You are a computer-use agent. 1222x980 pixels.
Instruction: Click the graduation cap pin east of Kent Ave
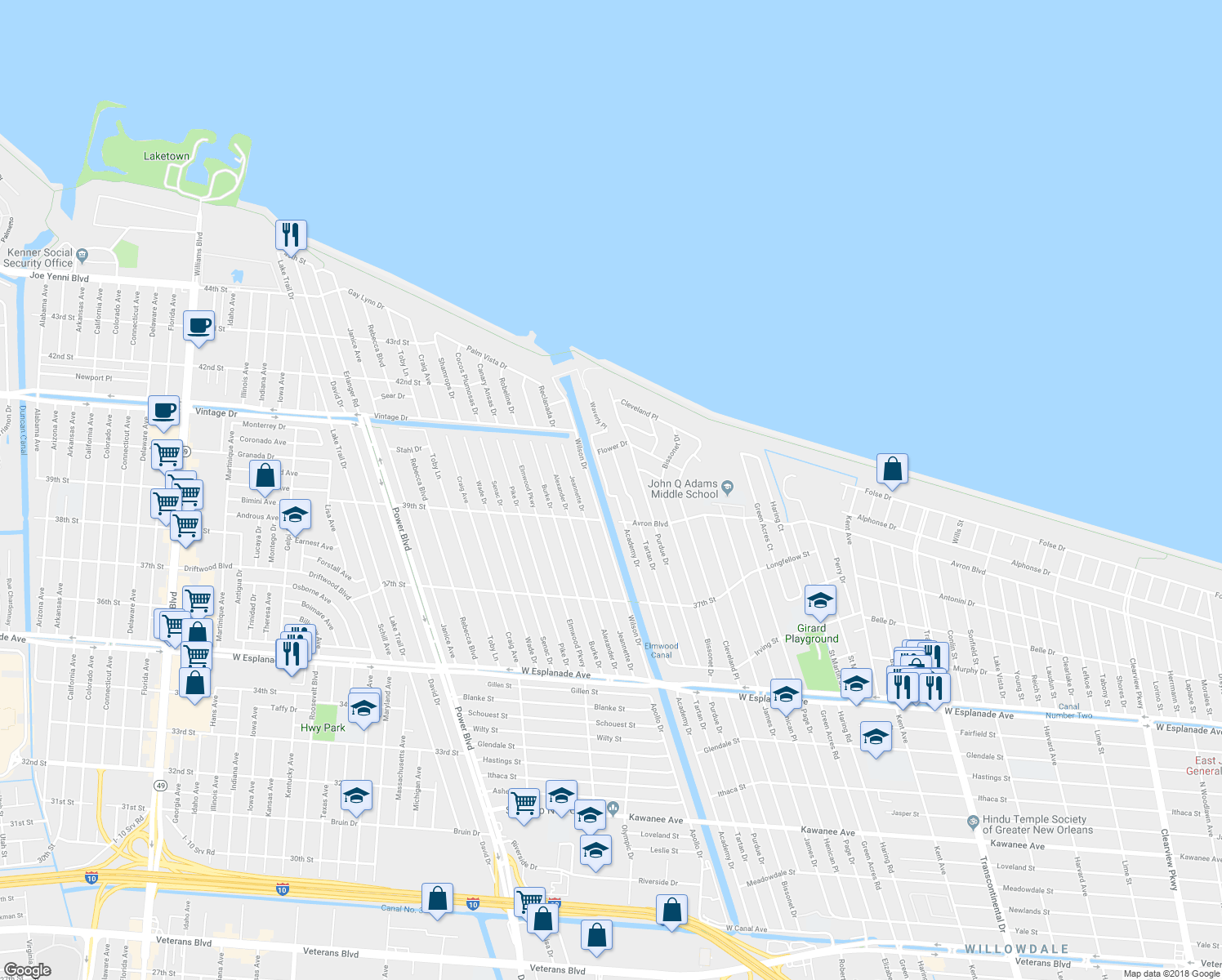876,737
